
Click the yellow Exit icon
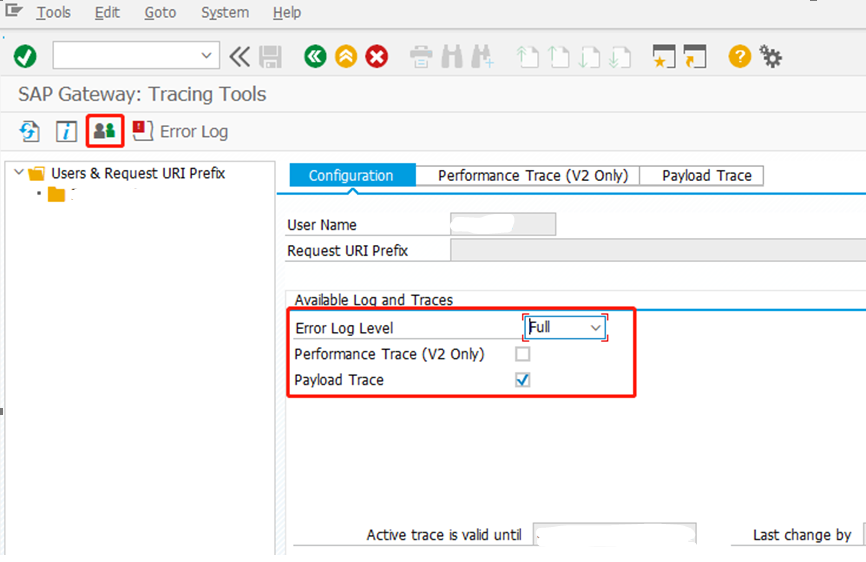tap(346, 56)
